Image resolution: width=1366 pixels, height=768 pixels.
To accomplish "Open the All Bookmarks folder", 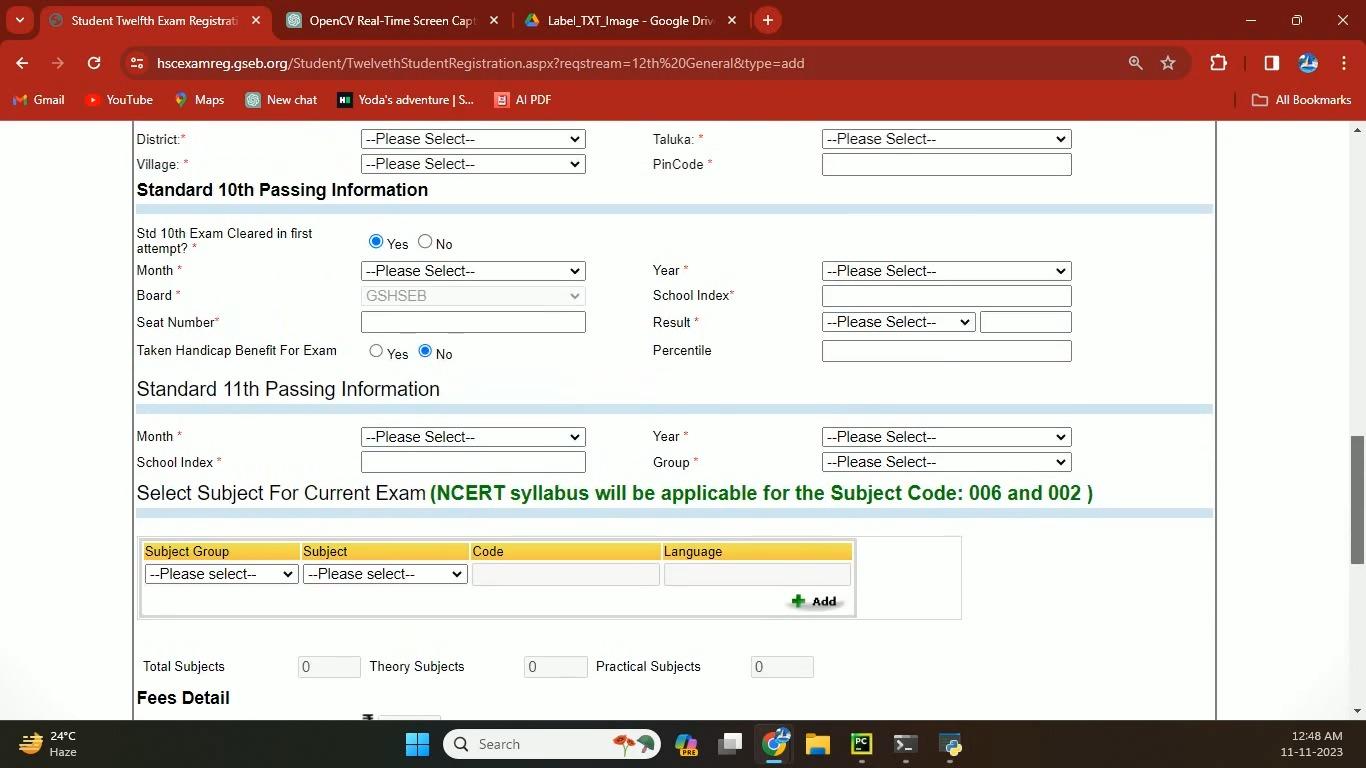I will 1301,100.
